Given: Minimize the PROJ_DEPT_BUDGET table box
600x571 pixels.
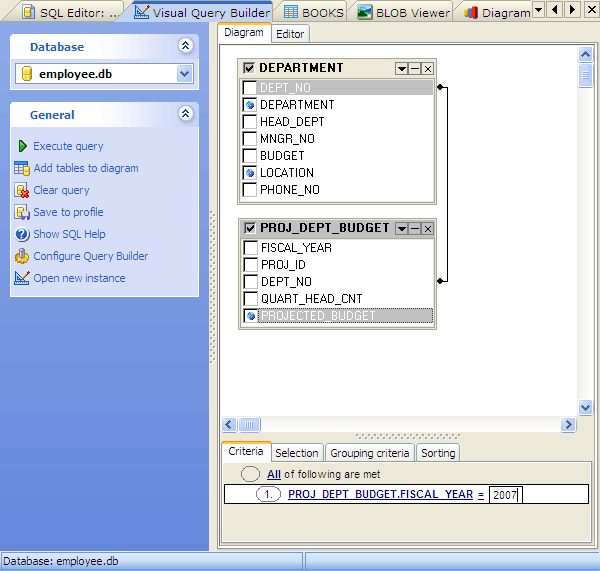Looking at the screenshot, I should pyautogui.click(x=415, y=229).
